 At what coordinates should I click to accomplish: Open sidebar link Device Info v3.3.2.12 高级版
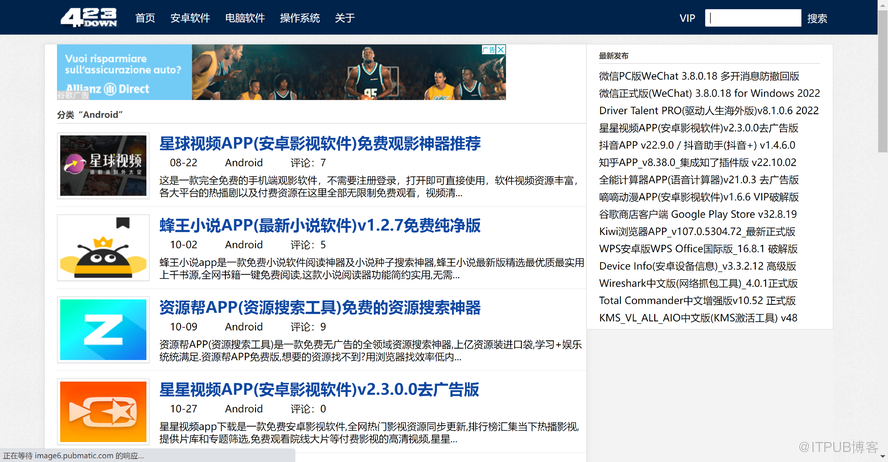coord(698,266)
